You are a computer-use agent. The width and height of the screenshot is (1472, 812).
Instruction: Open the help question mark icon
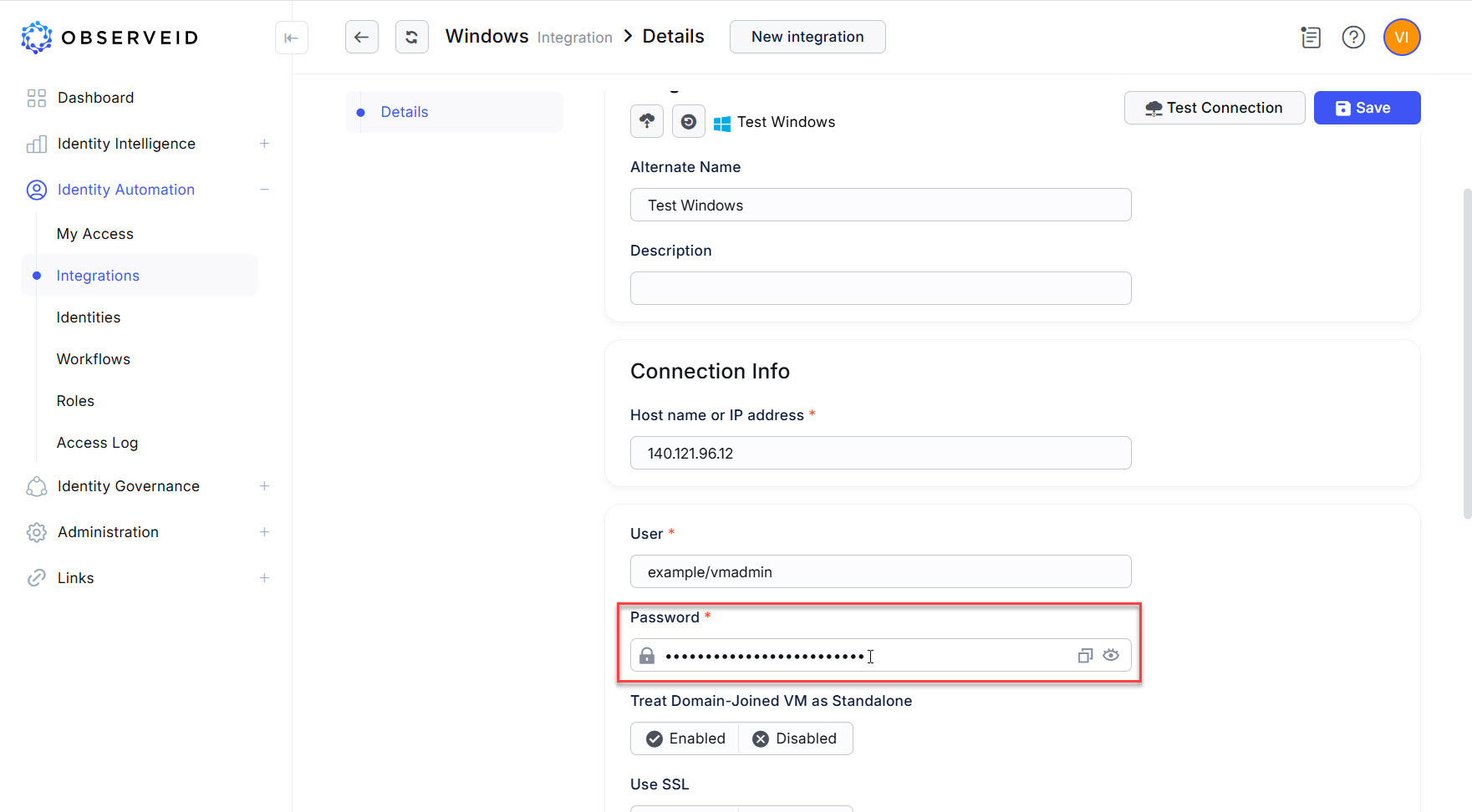pyautogui.click(x=1353, y=38)
